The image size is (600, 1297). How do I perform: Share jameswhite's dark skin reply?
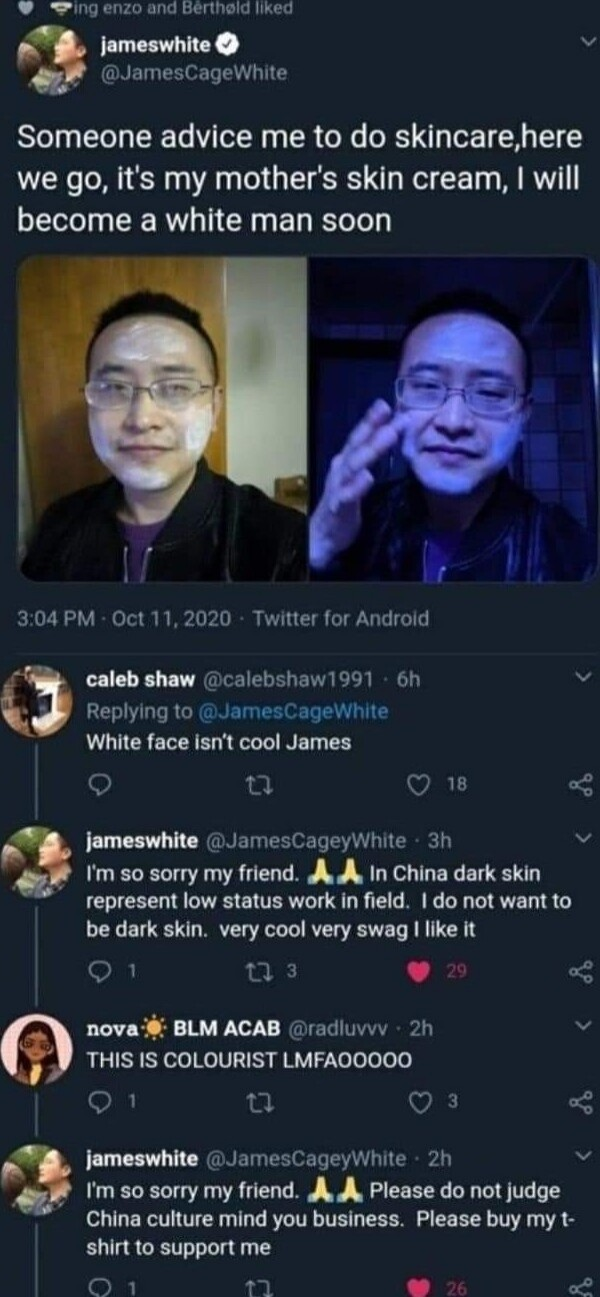tap(582, 970)
